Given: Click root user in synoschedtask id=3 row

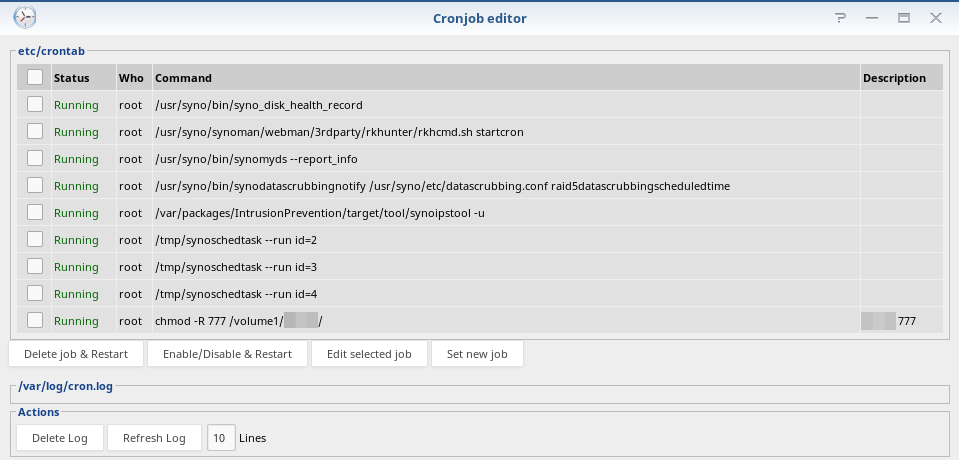Looking at the screenshot, I should point(130,267).
